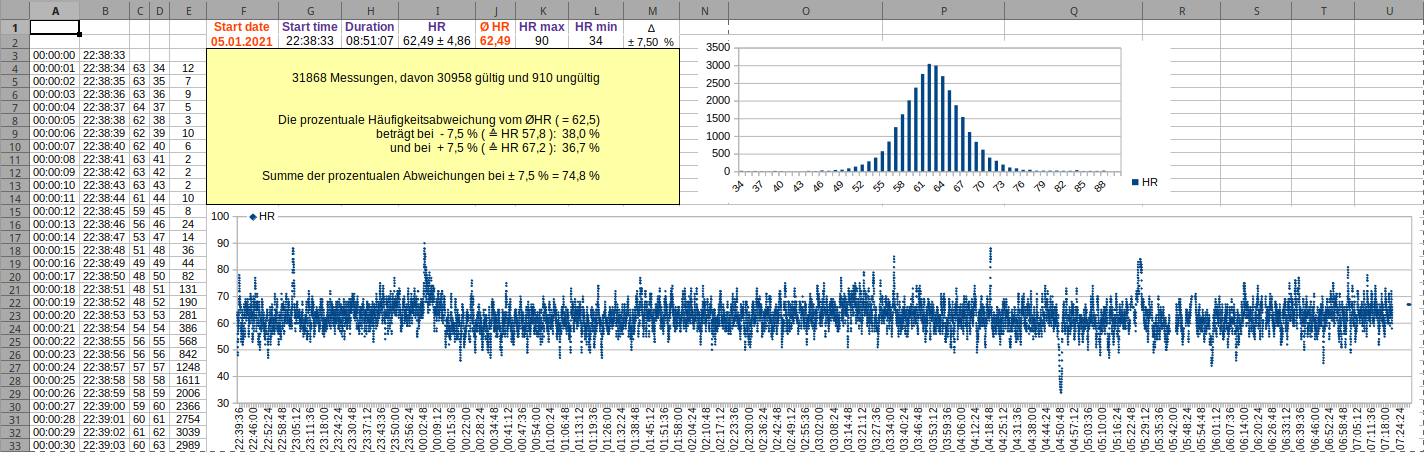Select column F header
The height and width of the screenshot is (452, 1424).
coord(242,11)
